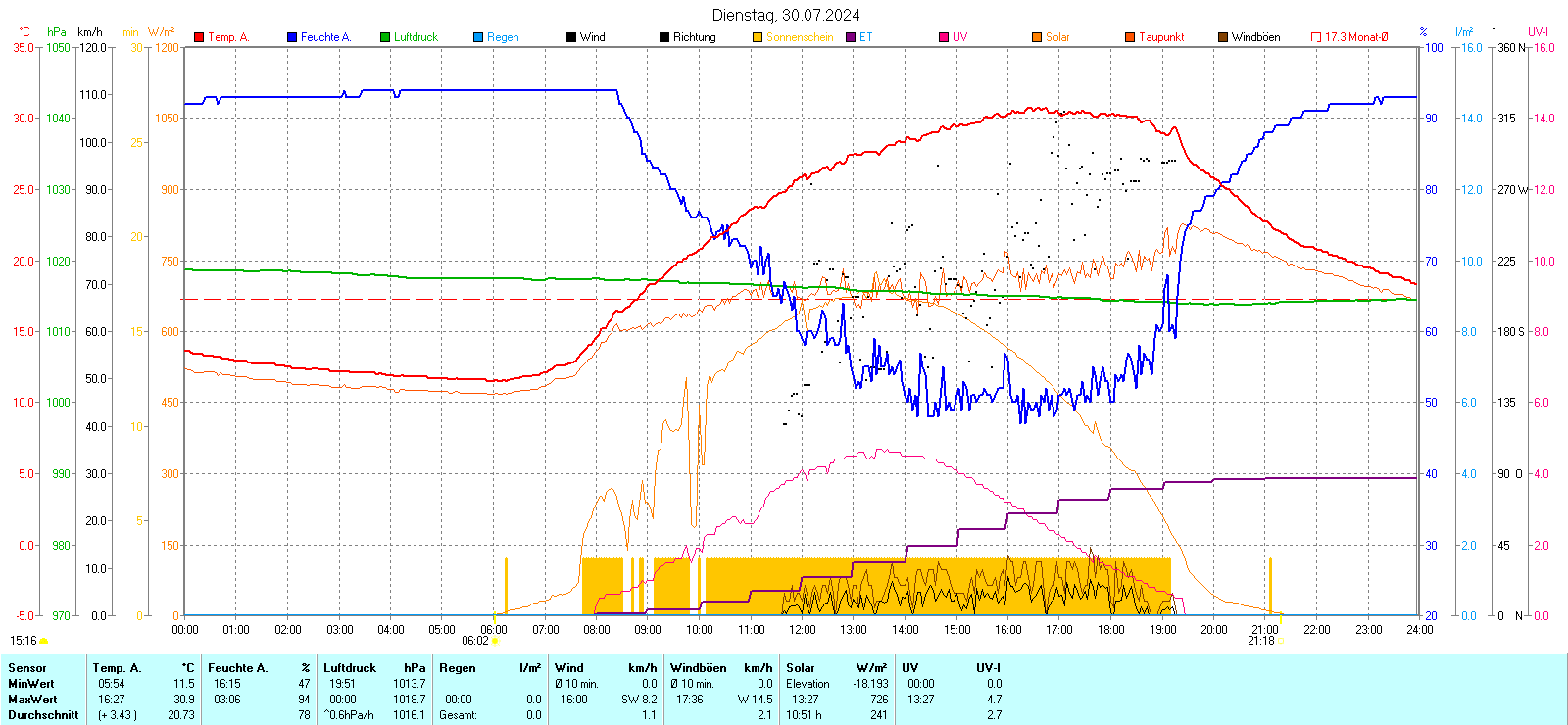Click the 06:02 sunrise time marker

click(x=475, y=641)
